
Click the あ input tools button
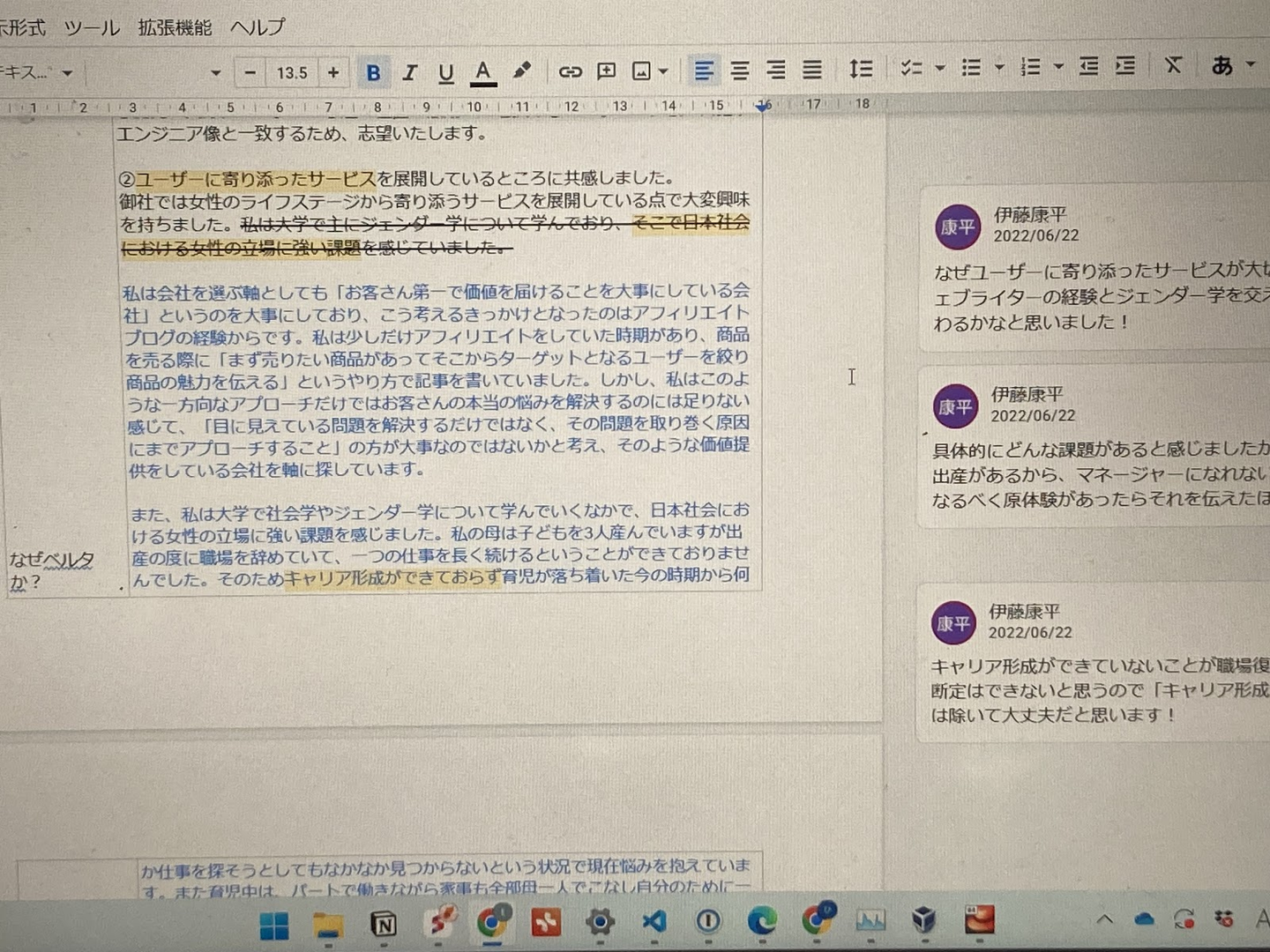[x=1222, y=64]
